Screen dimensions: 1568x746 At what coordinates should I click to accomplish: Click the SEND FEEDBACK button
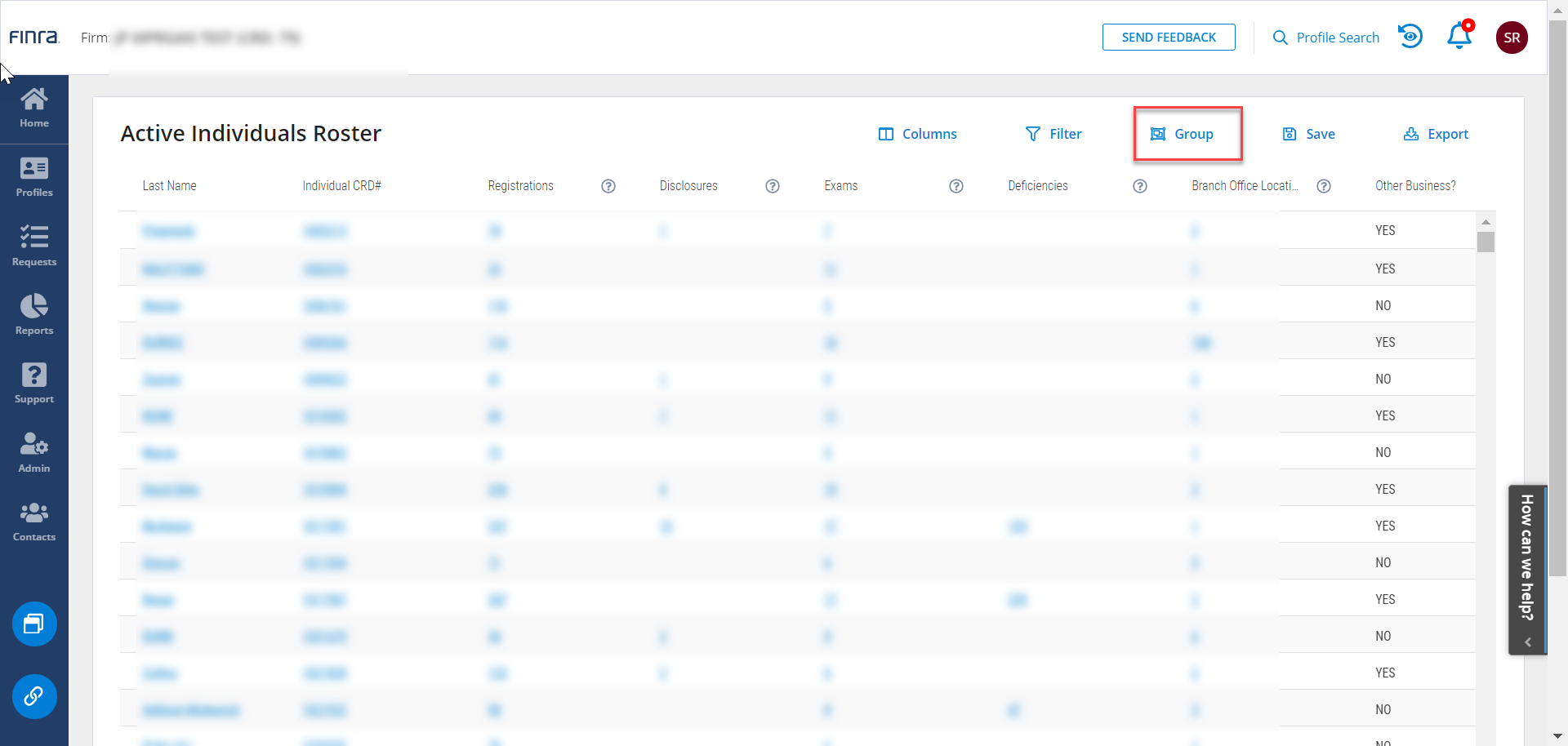1168,38
